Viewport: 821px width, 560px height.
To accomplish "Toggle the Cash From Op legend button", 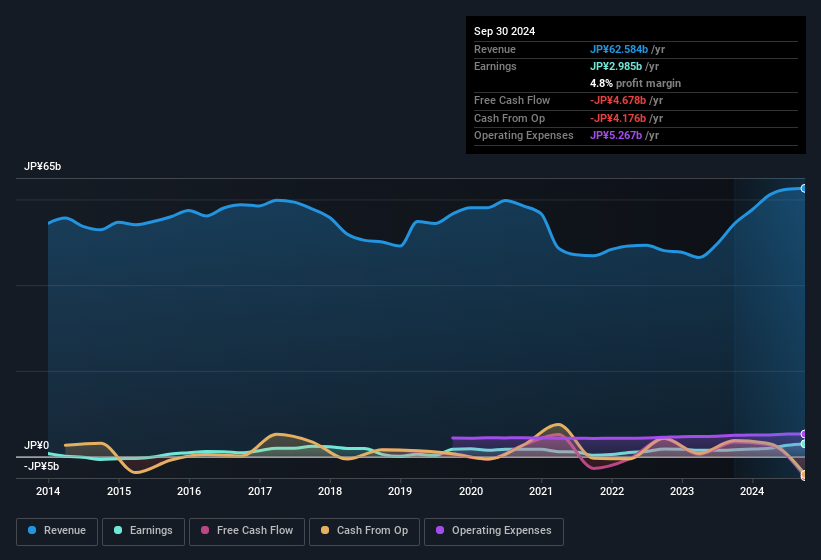I will [x=364, y=531].
